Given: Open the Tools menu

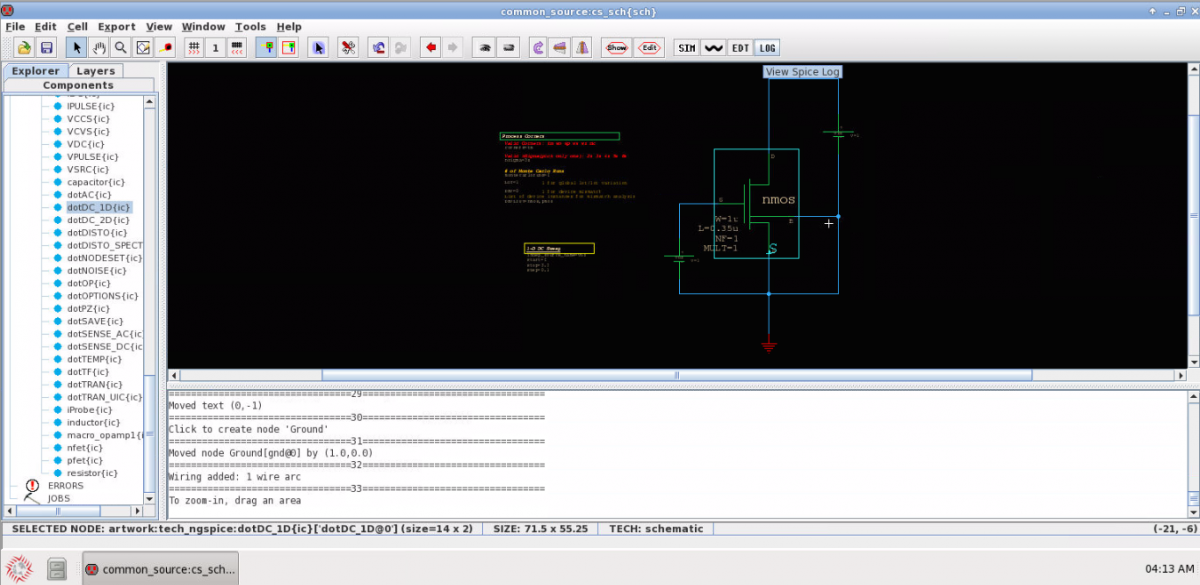Looking at the screenshot, I should [x=251, y=27].
